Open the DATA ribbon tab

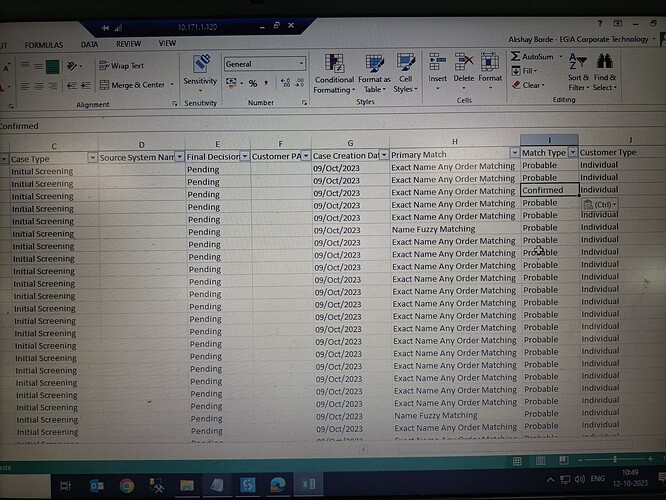pos(89,44)
